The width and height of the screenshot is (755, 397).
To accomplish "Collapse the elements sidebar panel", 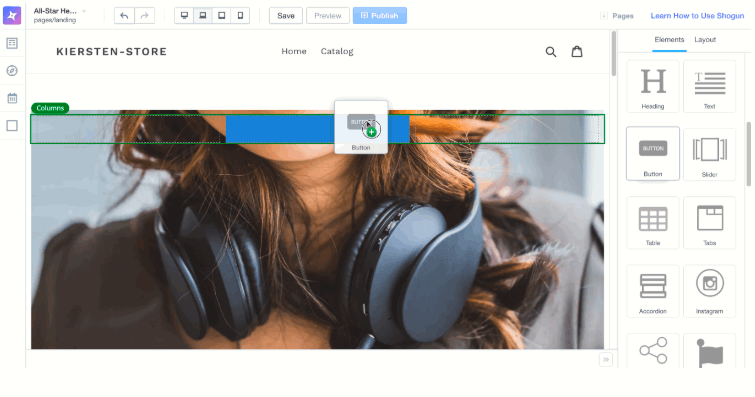I will pos(606,359).
